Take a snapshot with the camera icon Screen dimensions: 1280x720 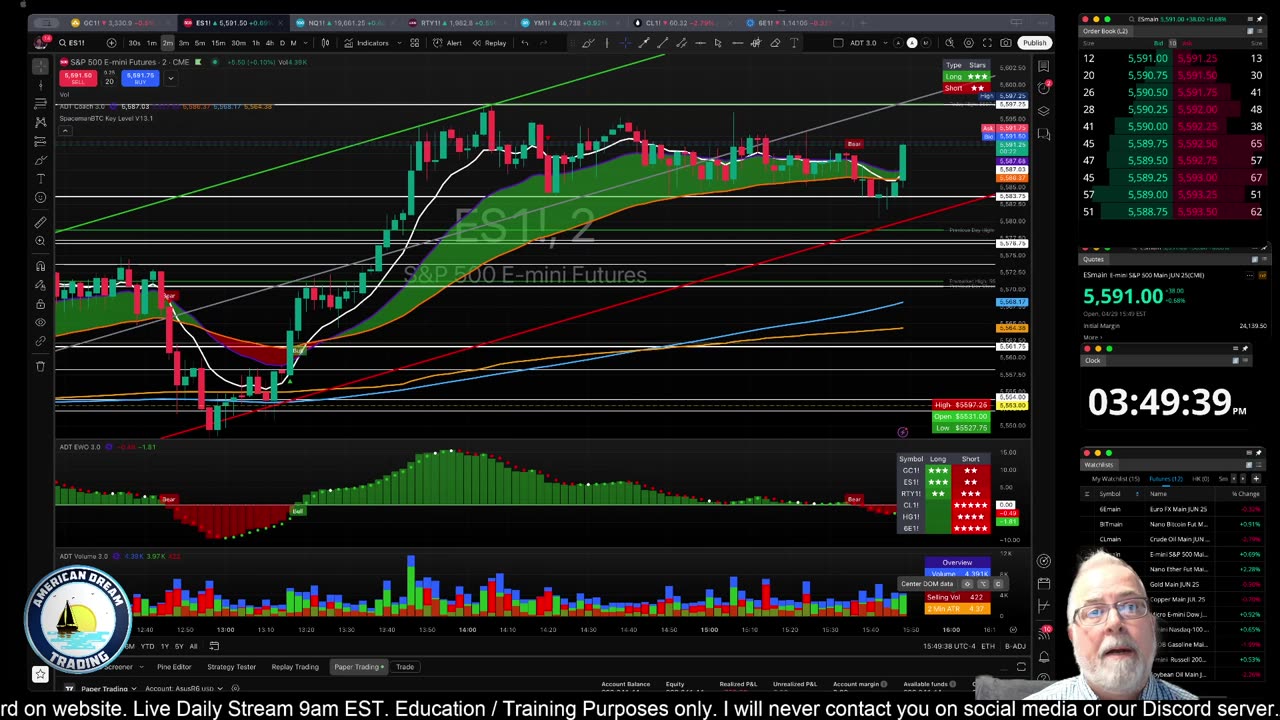(1006, 43)
